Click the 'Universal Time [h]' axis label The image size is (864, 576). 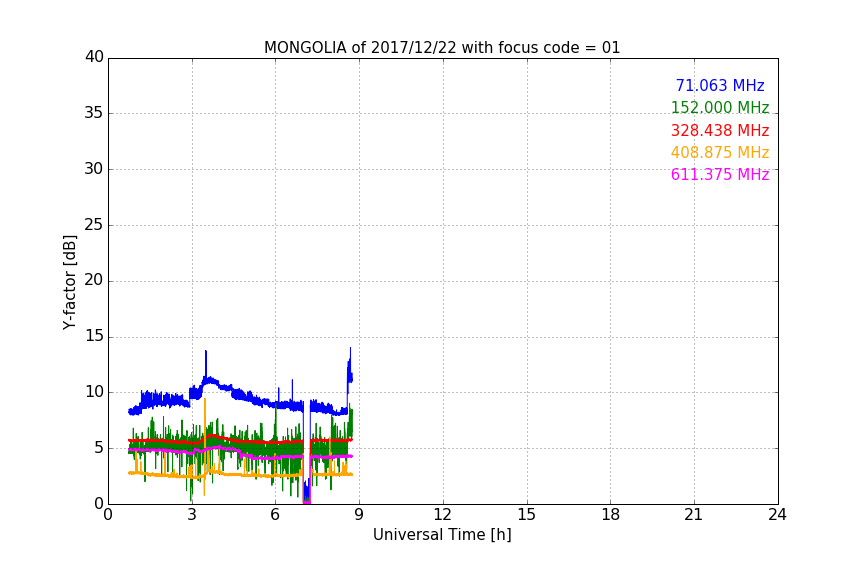(x=442, y=535)
